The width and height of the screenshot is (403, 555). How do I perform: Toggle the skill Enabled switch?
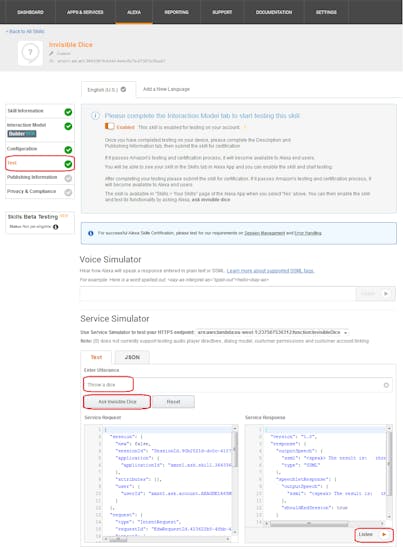(x=109, y=126)
